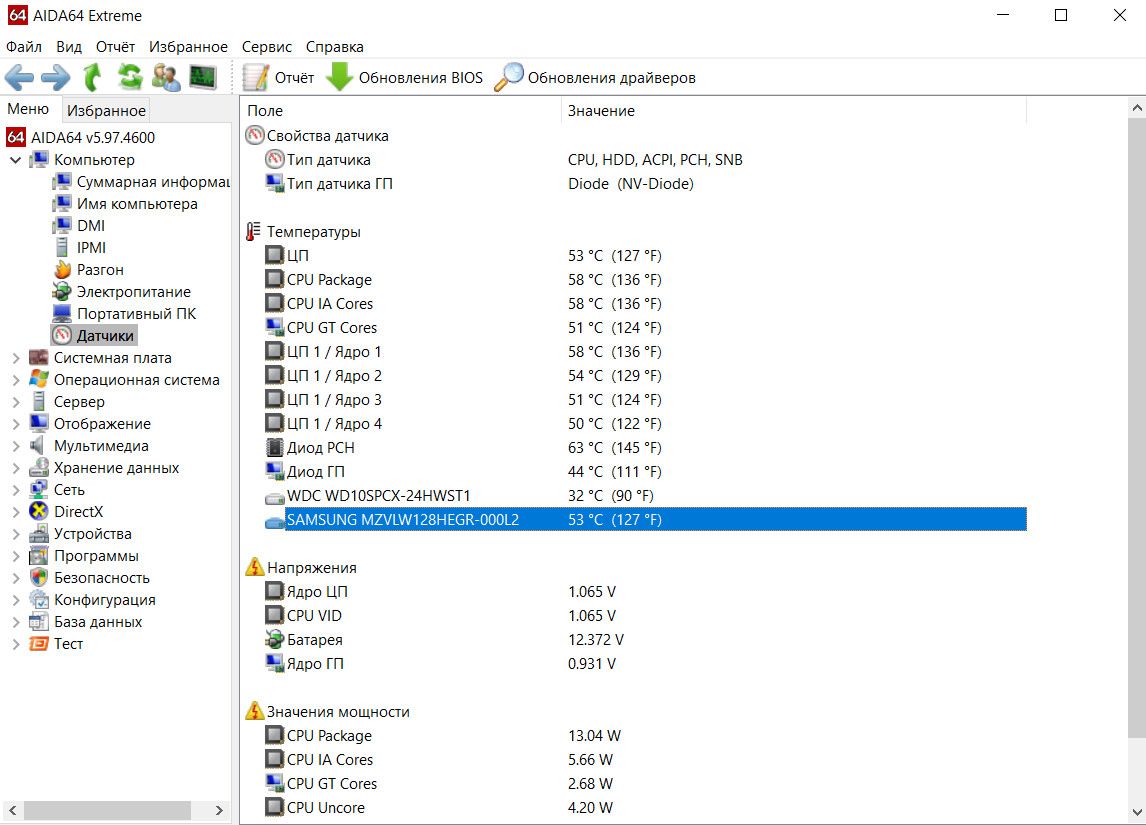The image size is (1146, 825).
Task: Click the Электропитание power icon
Action: (62, 292)
